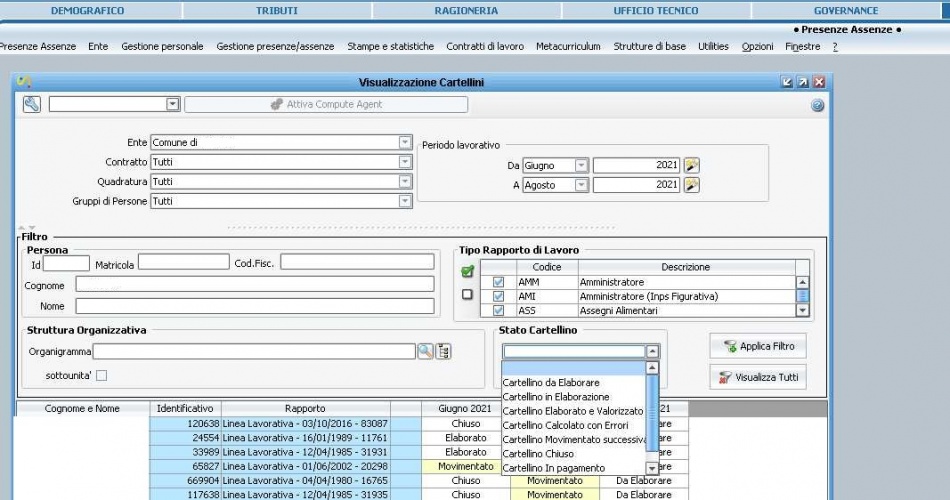Open the Organigramma tree structure icon
Image resolution: width=950 pixels, height=500 pixels.
444,351
